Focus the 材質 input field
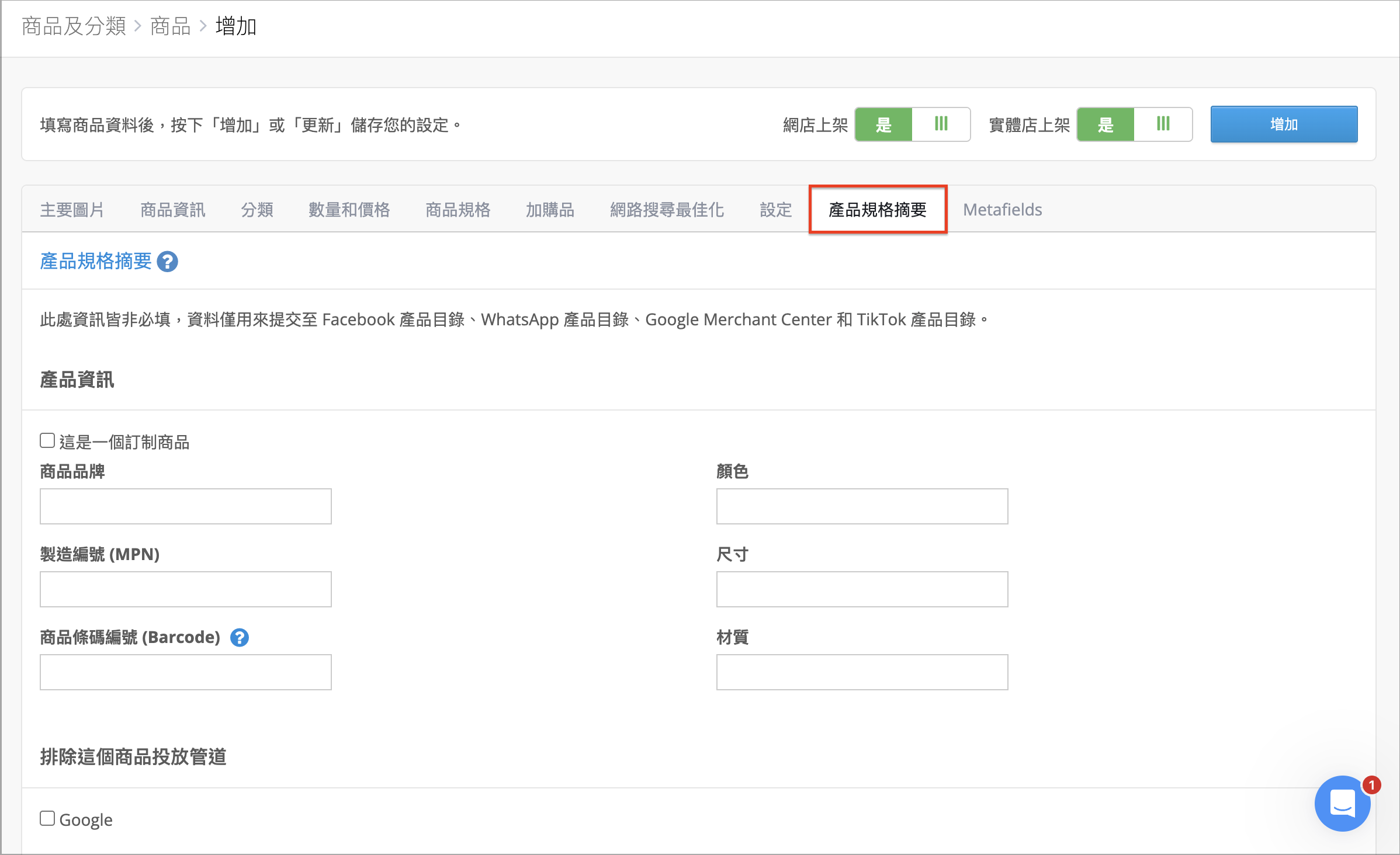Screen dimensions: 1400x855 [862, 672]
